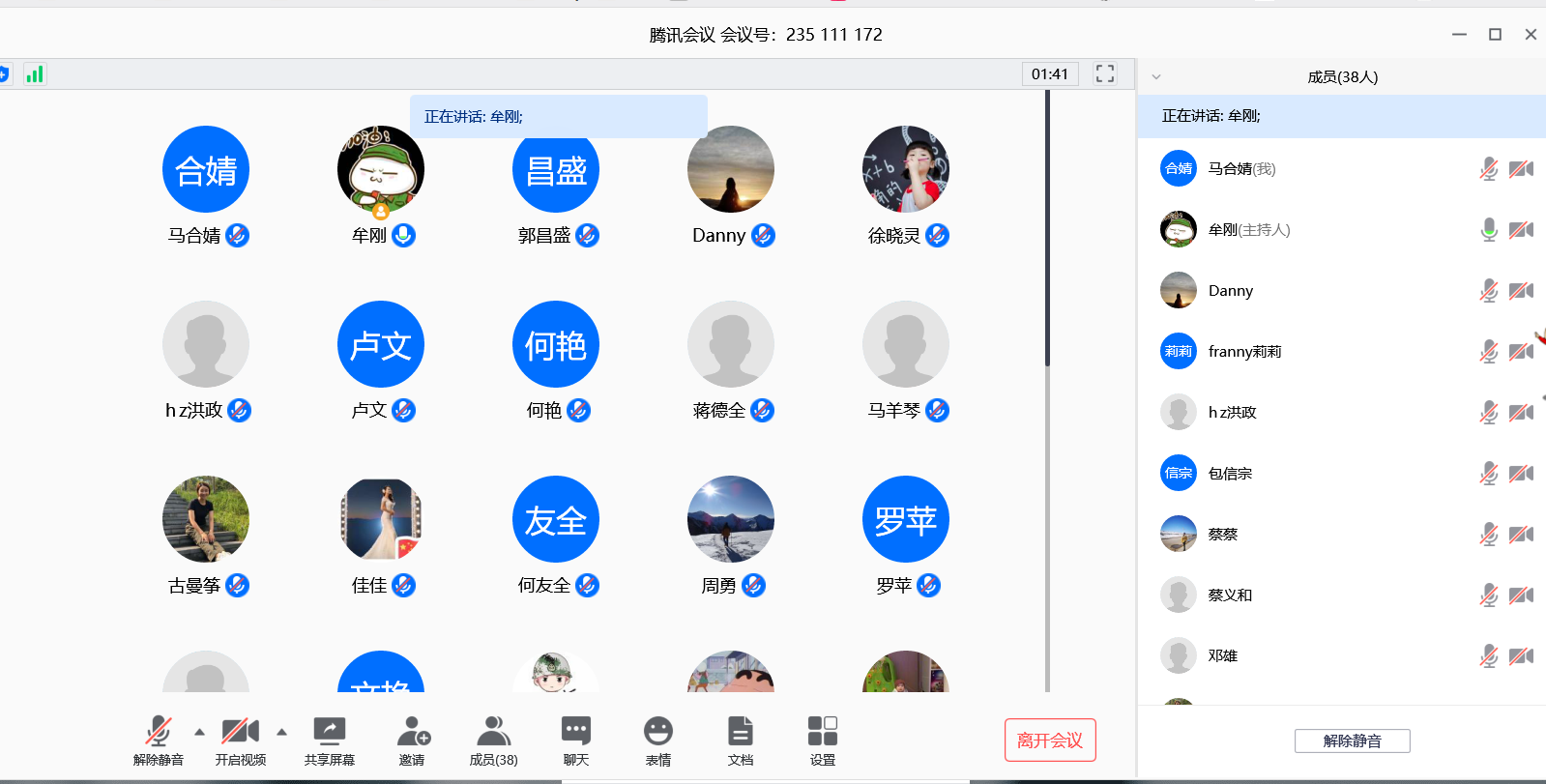Expand audio options arrow beside microphone
Screen dimensions: 1546x784
[200, 732]
